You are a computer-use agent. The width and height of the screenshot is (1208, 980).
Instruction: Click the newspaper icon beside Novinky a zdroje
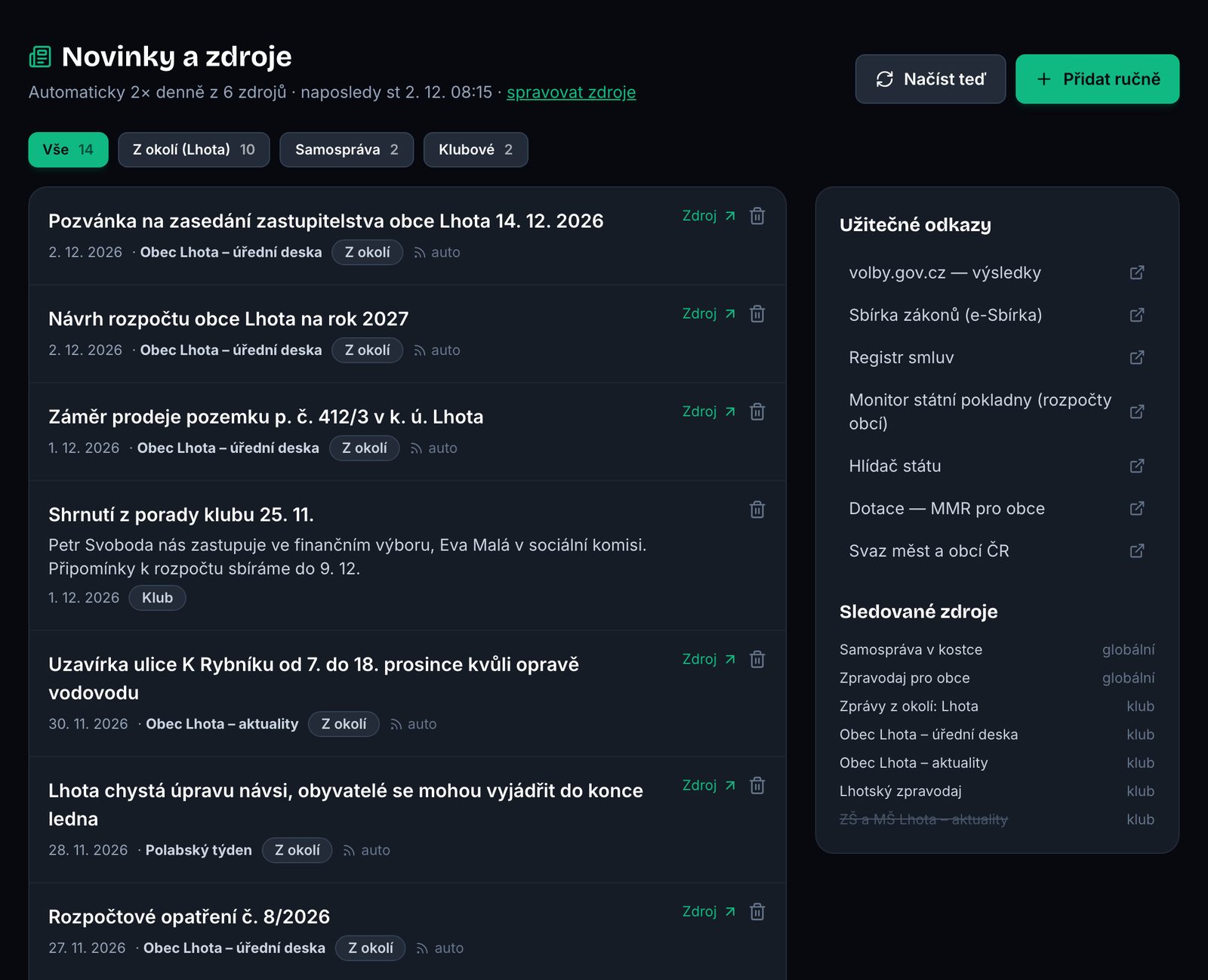40,57
